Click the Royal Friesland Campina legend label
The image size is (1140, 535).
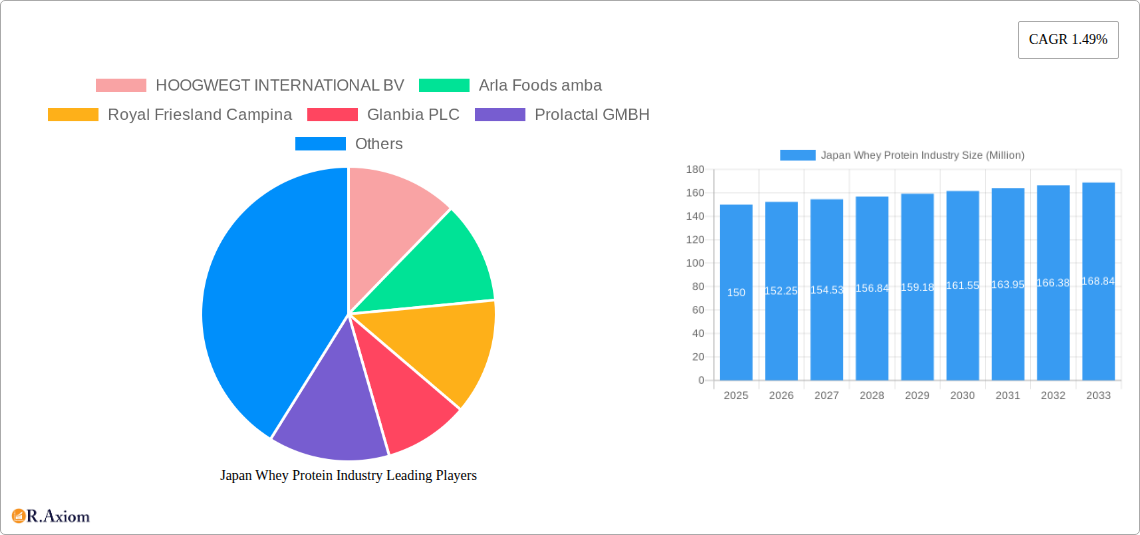[x=200, y=115]
